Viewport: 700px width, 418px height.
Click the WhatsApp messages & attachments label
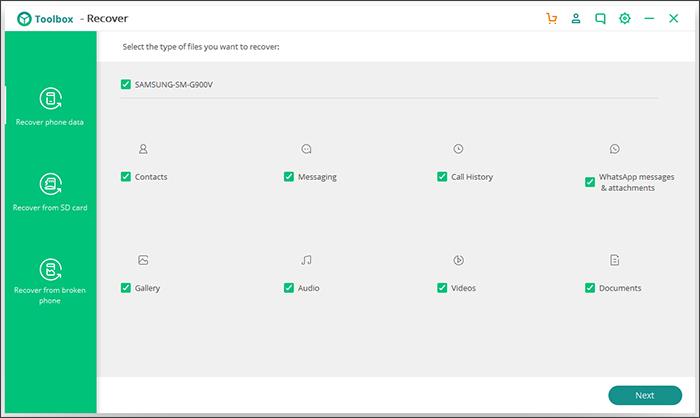click(637, 182)
